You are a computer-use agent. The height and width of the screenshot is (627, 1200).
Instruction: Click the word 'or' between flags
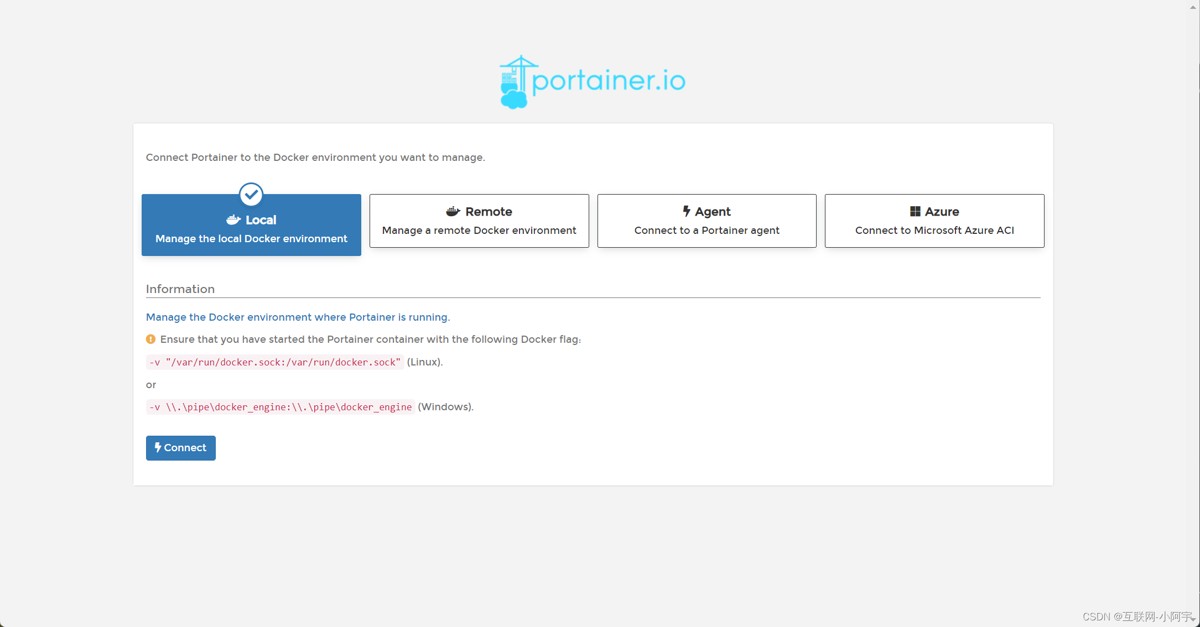(151, 385)
